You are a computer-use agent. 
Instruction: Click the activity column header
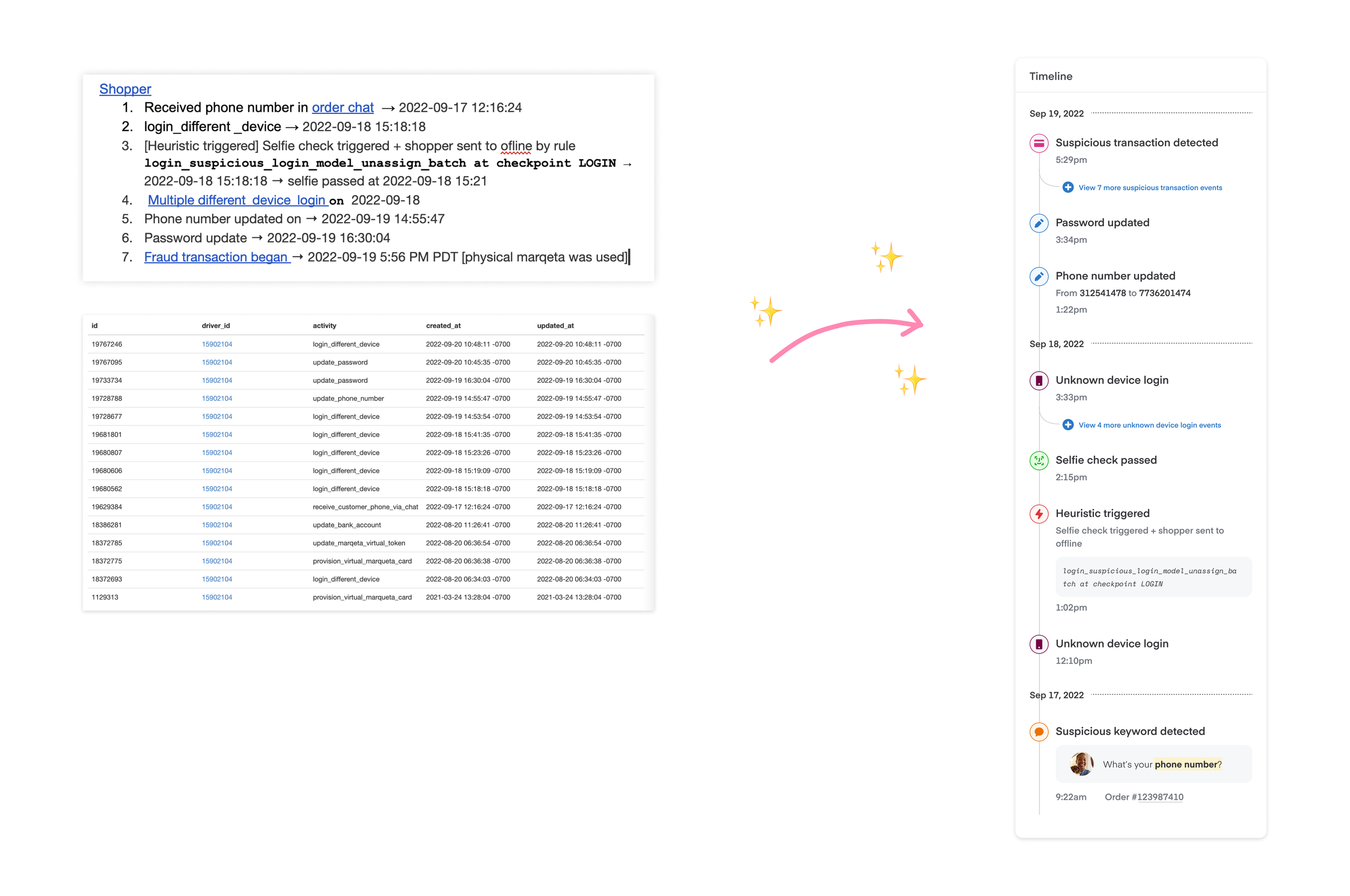pyautogui.click(x=324, y=326)
